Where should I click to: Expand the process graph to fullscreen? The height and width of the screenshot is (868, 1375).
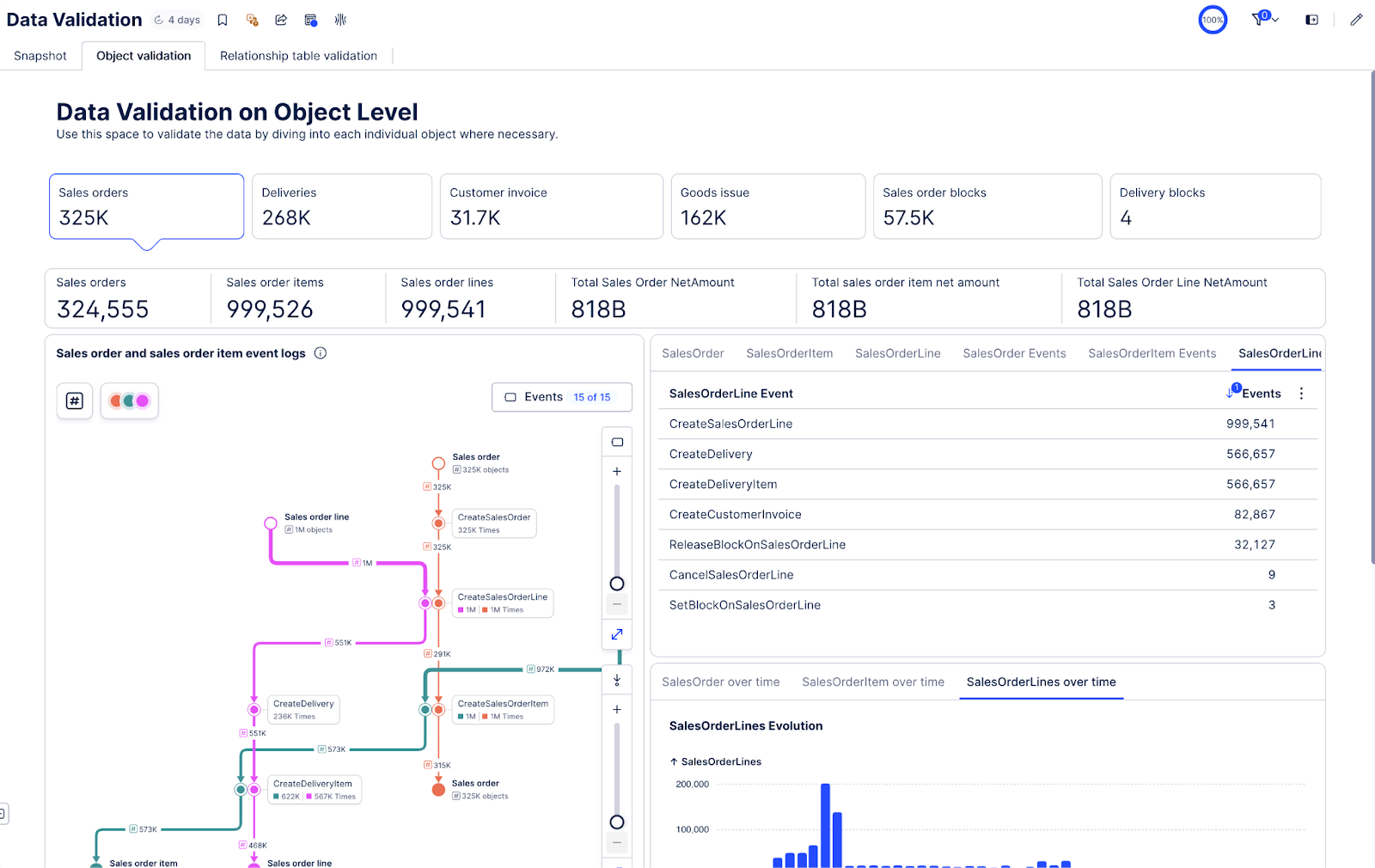[617, 634]
